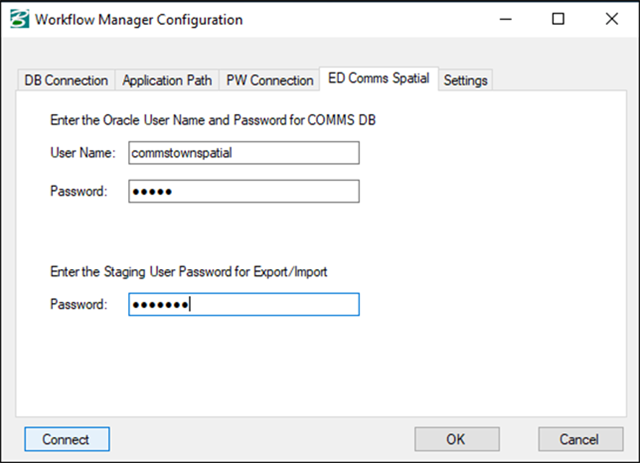Select the PW Connection tab
This screenshot has height=463, width=640.
269,80
